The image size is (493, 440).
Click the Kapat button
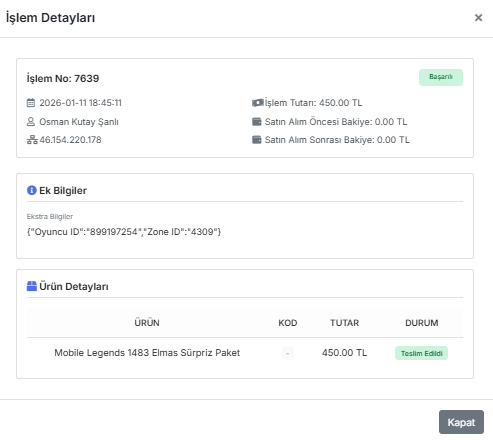click(x=461, y=422)
